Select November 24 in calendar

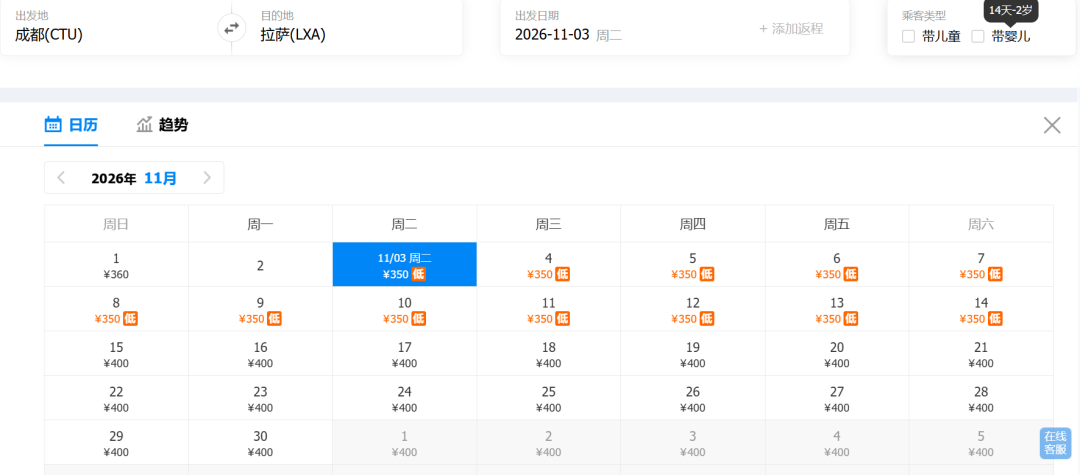point(404,399)
